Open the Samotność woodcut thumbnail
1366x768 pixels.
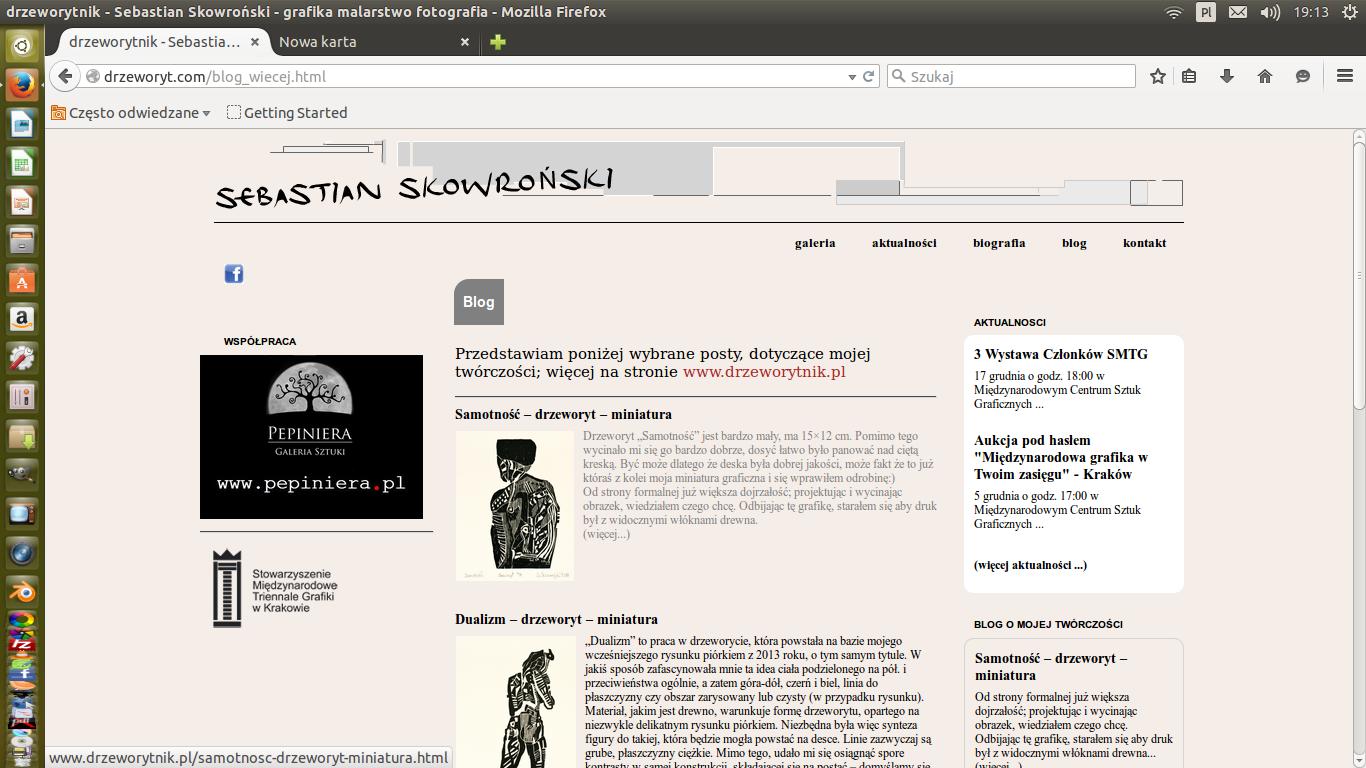tap(515, 506)
